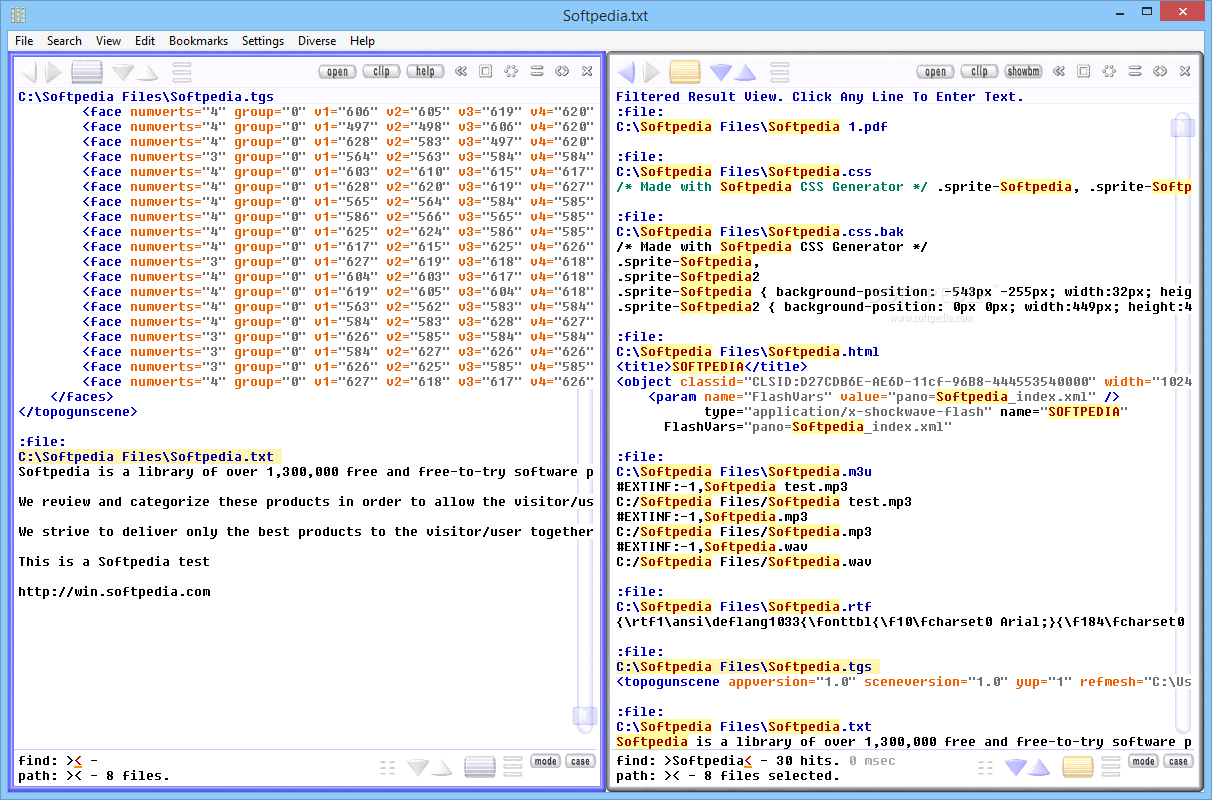This screenshot has height=800, width=1212.
Task: Toggle the case button in left pane
Action: tap(580, 761)
